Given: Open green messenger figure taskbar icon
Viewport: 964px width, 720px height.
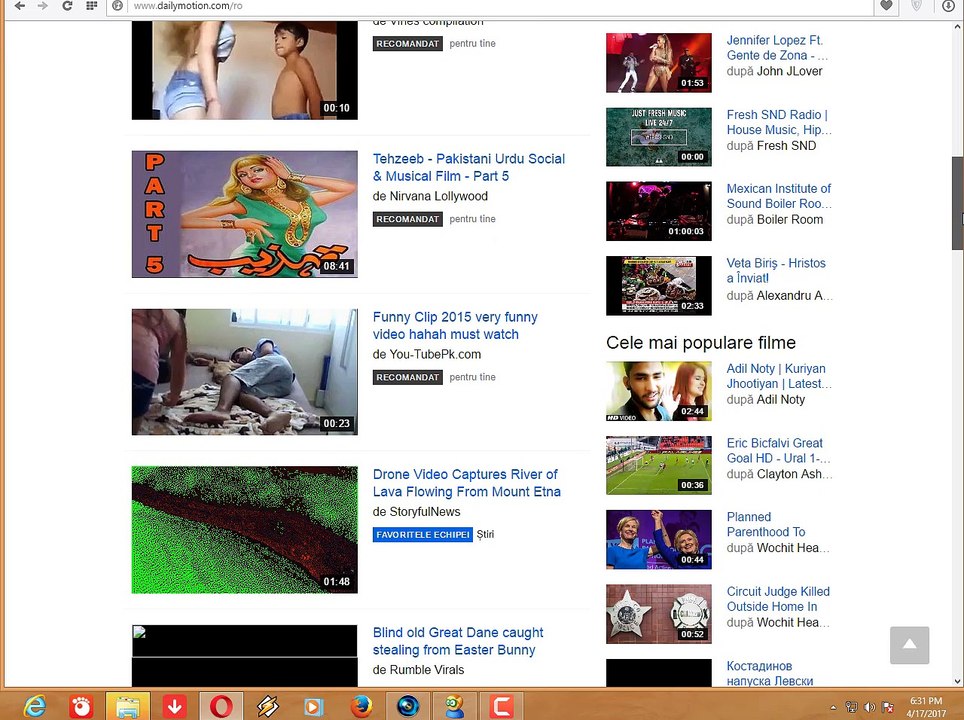Looking at the screenshot, I should [x=454, y=706].
